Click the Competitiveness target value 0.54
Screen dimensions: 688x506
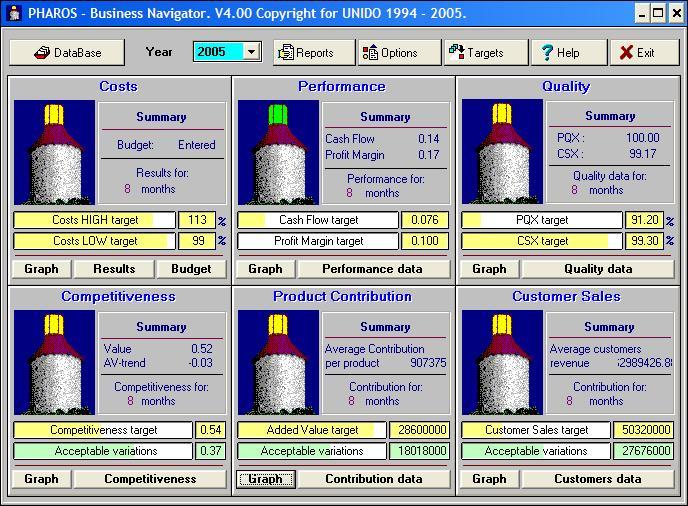[210, 430]
